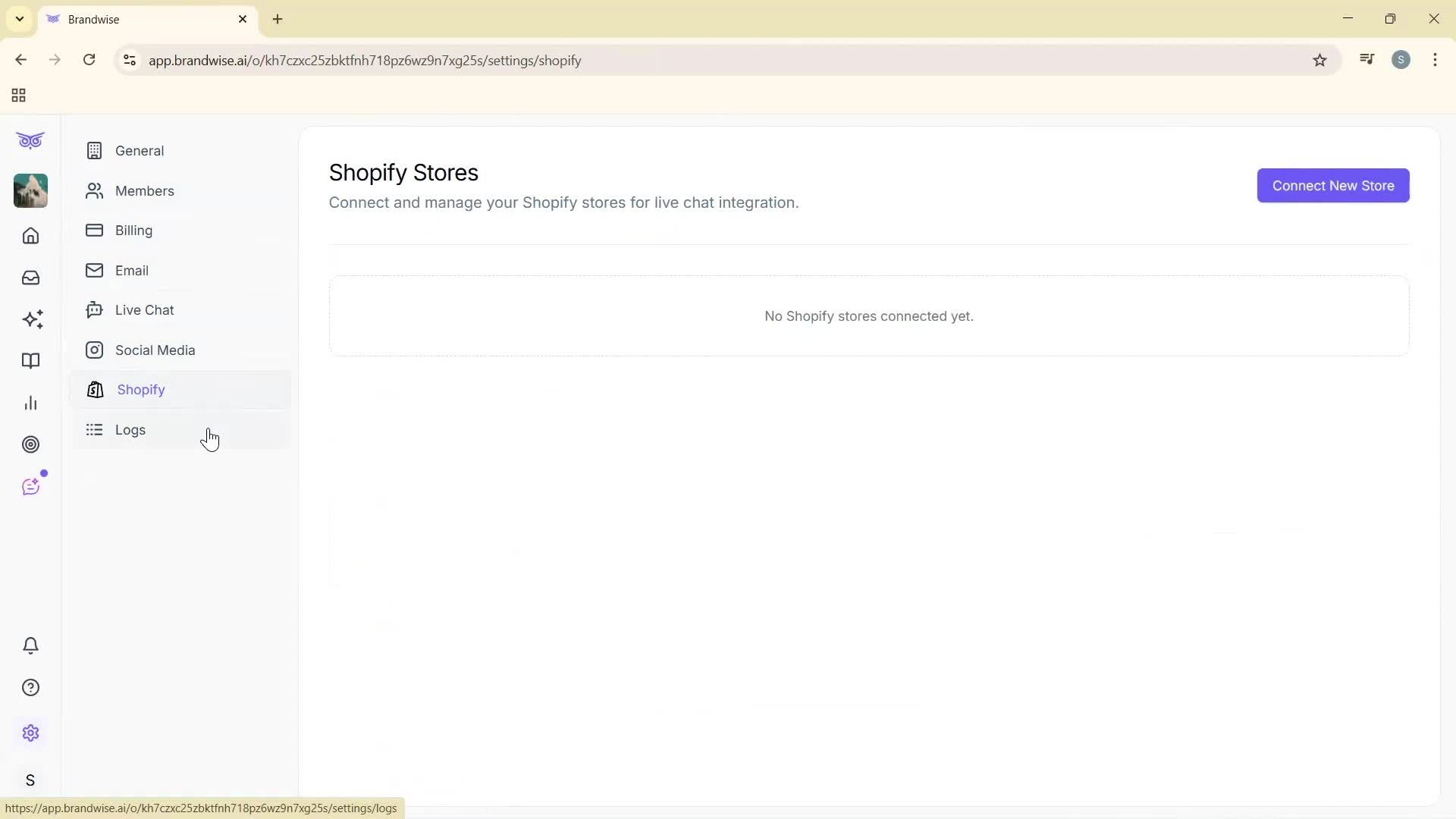The height and width of the screenshot is (819, 1456).
Task: Click inside the address bar
Action: (531, 60)
